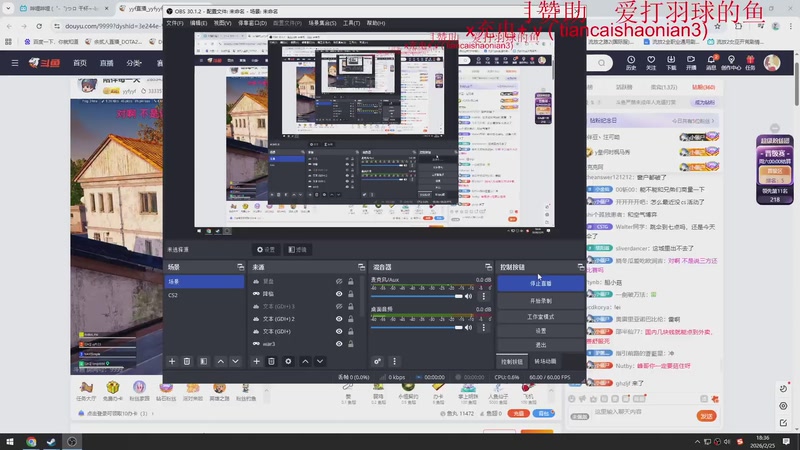Click the orange send chat button
Viewport: 800px width, 450px height.
tap(706, 416)
